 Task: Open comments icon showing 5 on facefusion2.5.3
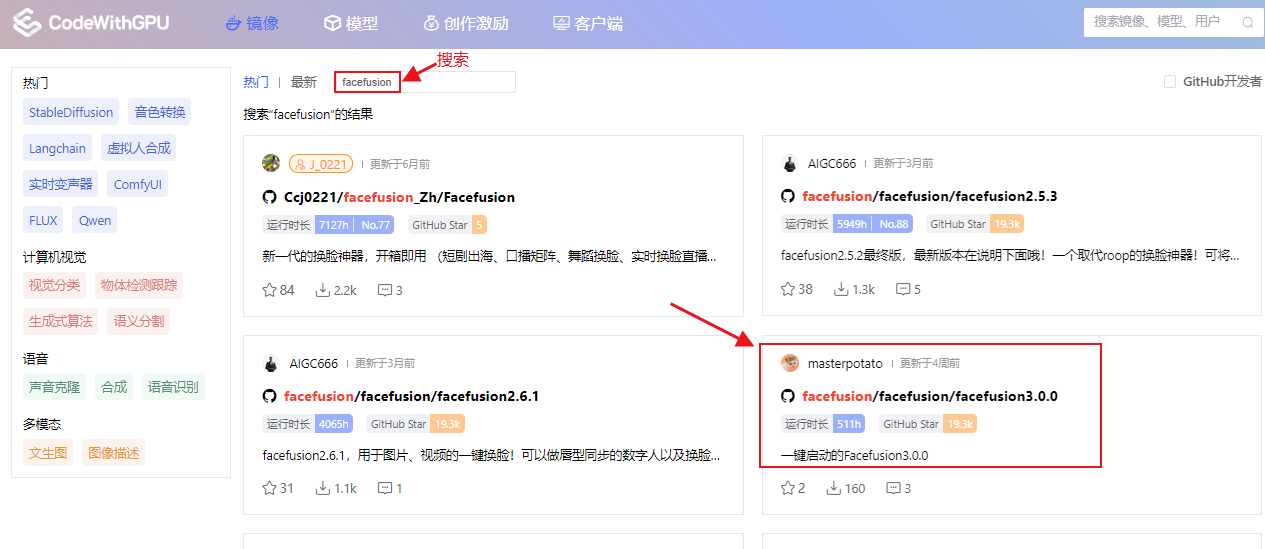[x=903, y=289]
